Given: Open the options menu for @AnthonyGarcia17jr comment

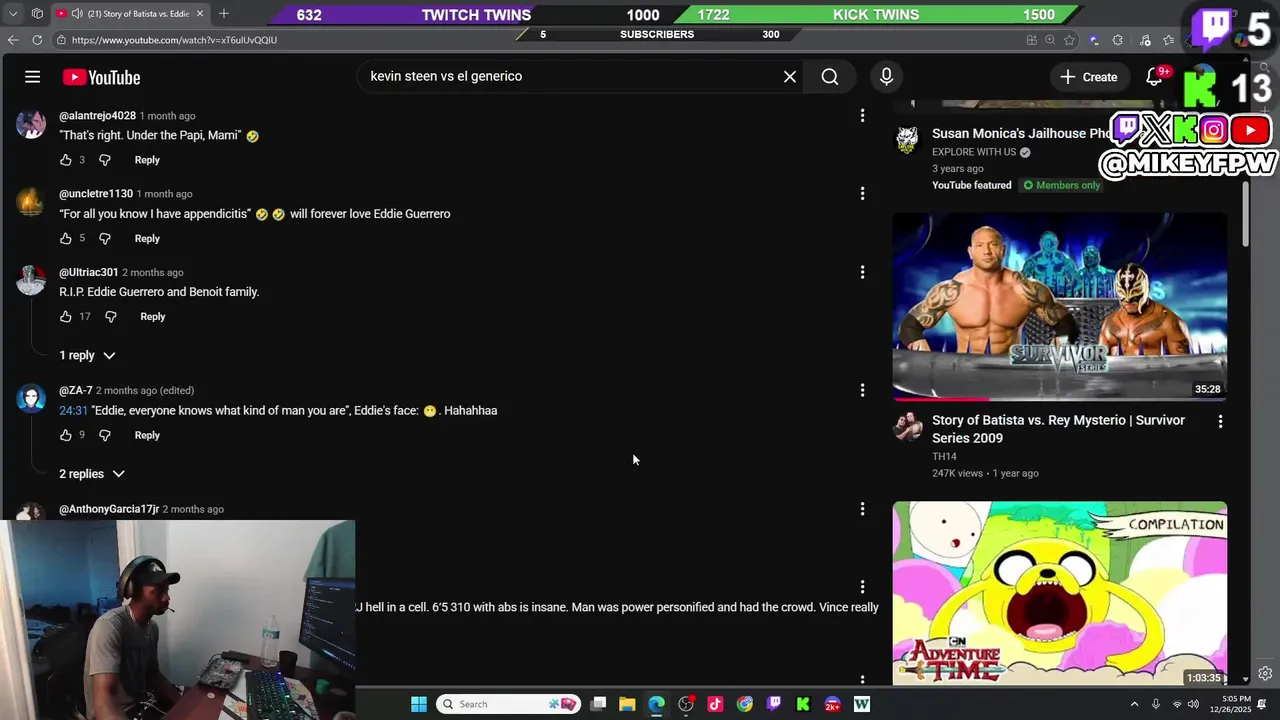Looking at the screenshot, I should [862, 509].
